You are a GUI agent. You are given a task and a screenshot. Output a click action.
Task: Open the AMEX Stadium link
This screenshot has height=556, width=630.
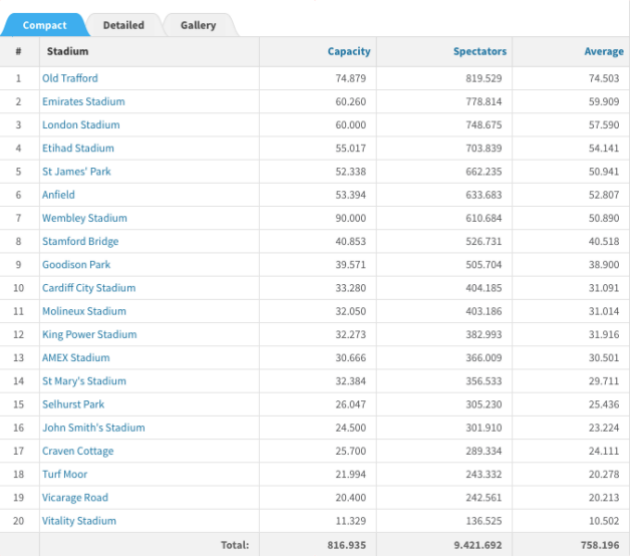(76, 358)
